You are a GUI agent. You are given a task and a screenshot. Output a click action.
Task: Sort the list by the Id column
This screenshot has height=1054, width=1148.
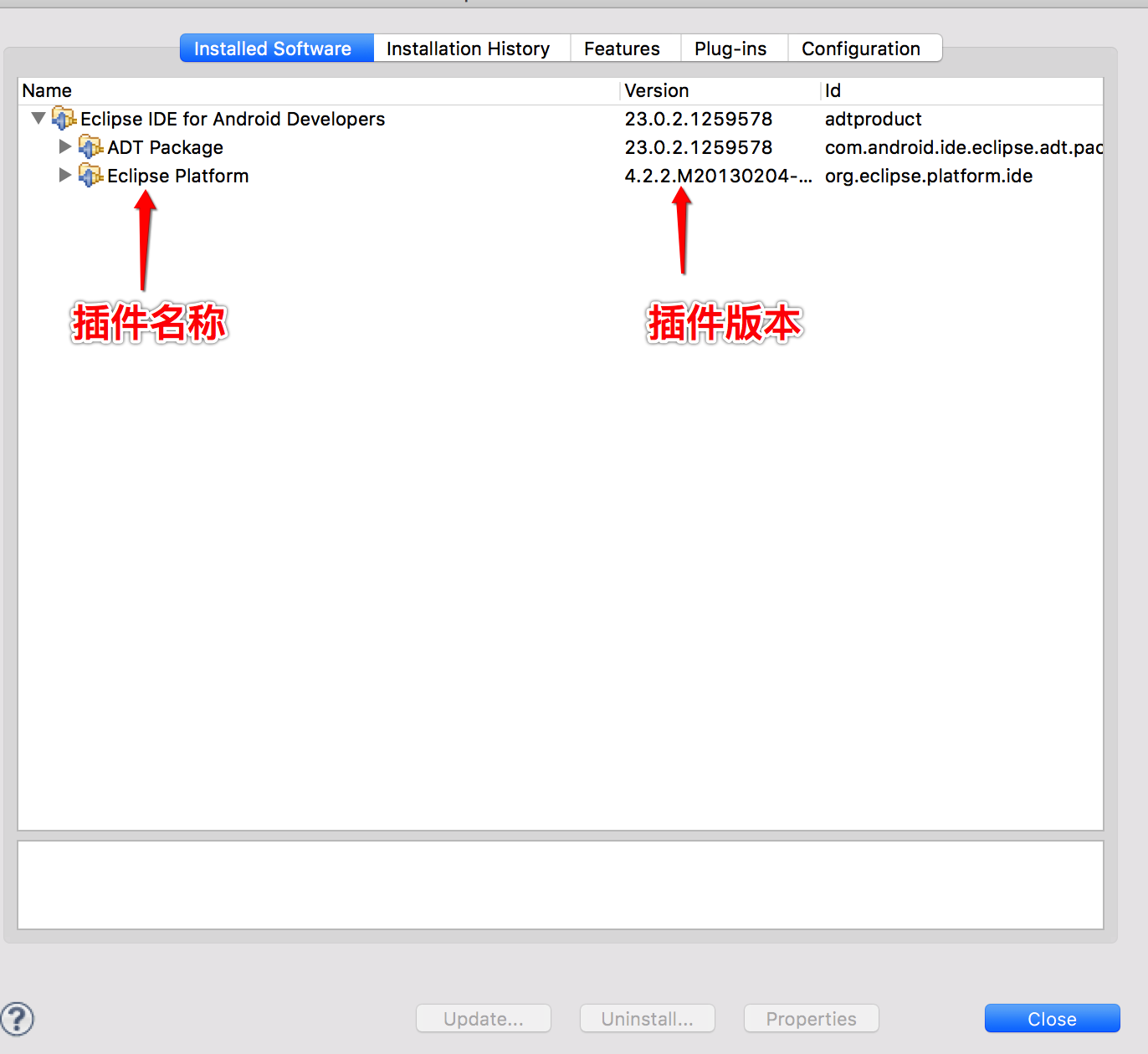pyautogui.click(x=962, y=91)
